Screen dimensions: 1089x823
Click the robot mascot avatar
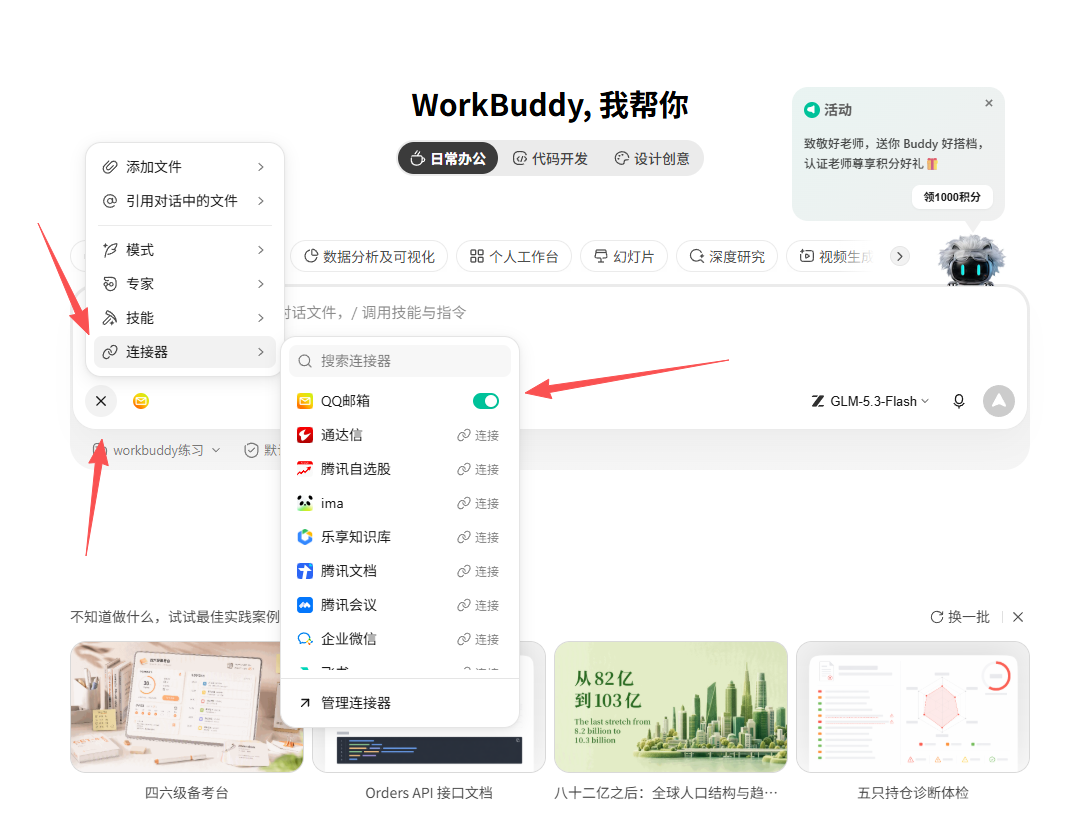pyautogui.click(x=972, y=260)
